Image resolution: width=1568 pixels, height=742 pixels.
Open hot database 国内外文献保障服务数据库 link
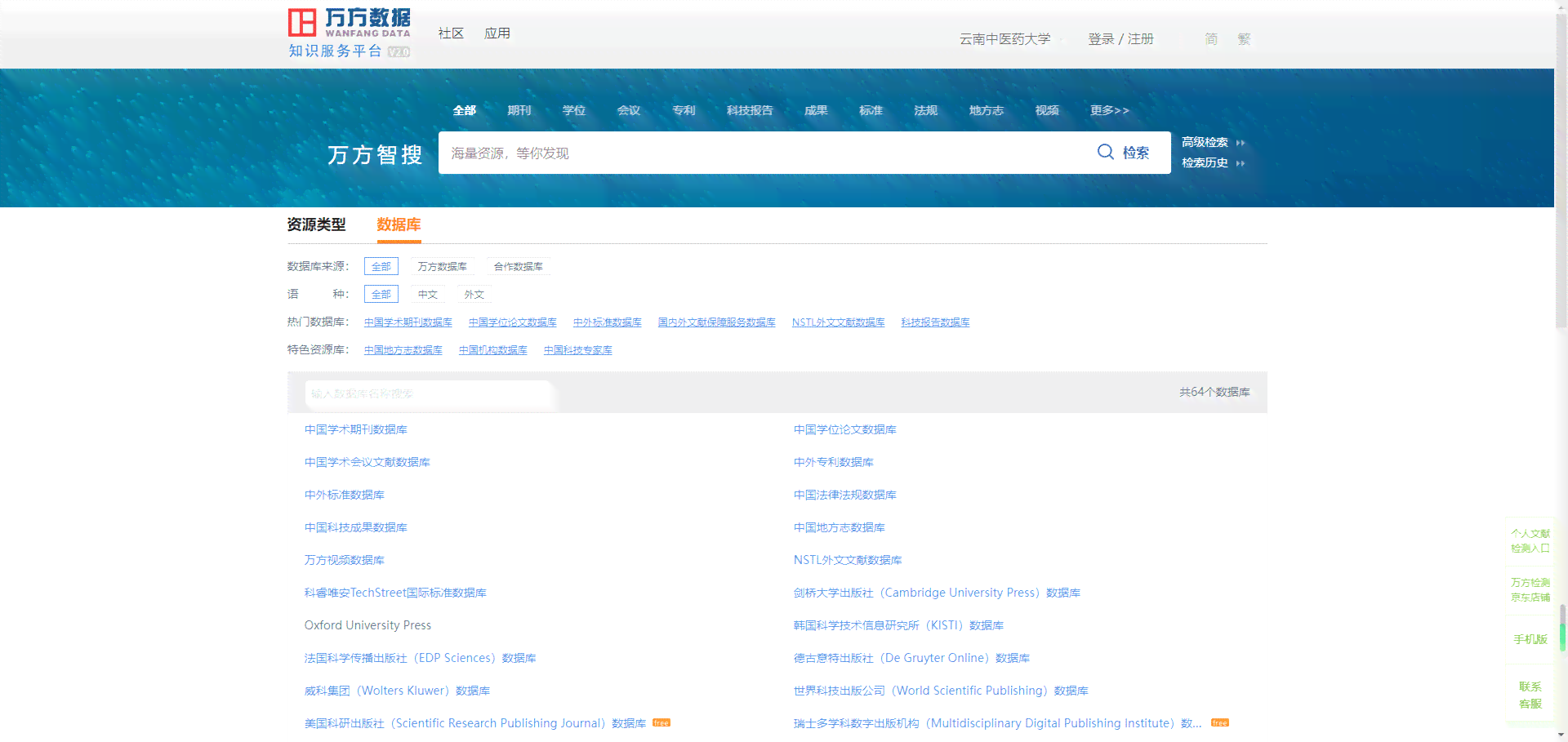coord(717,322)
